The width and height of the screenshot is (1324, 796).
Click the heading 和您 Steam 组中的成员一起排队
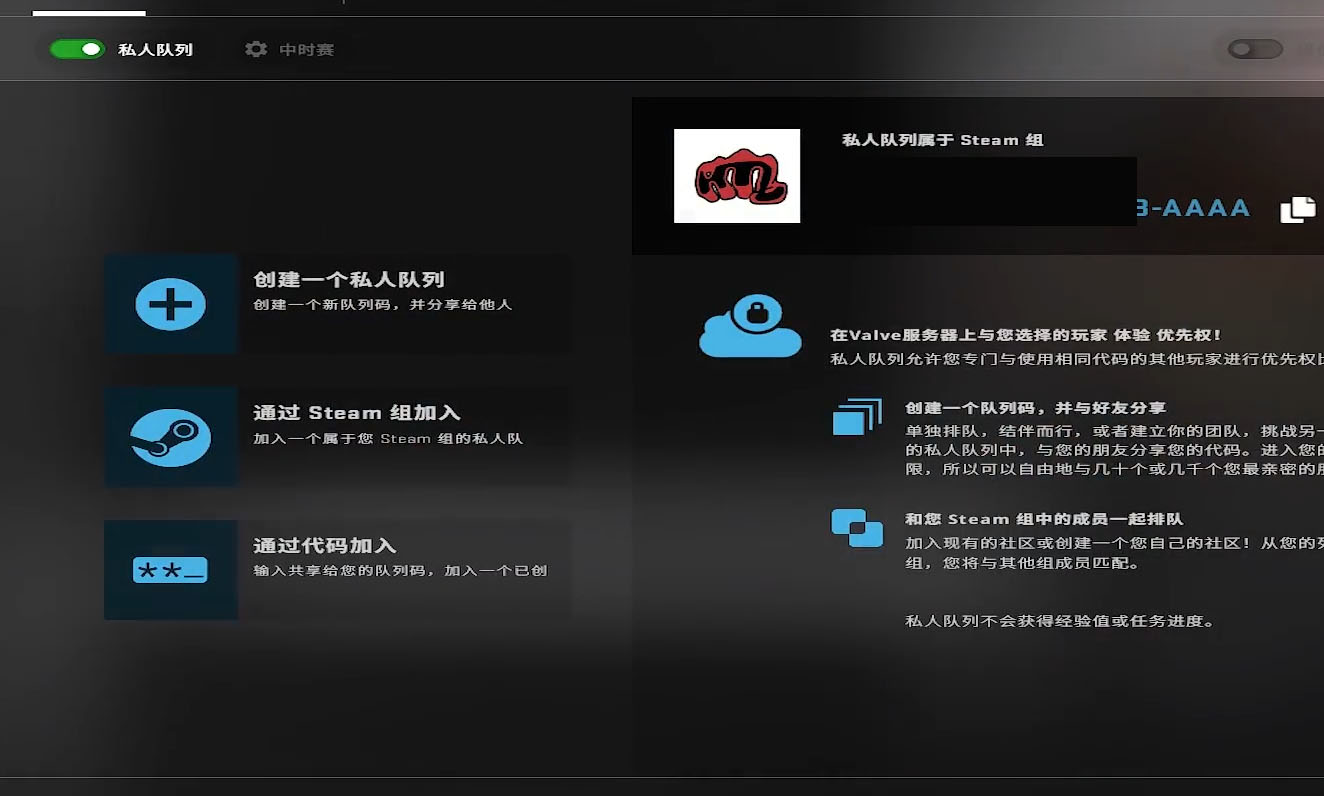pos(1044,519)
